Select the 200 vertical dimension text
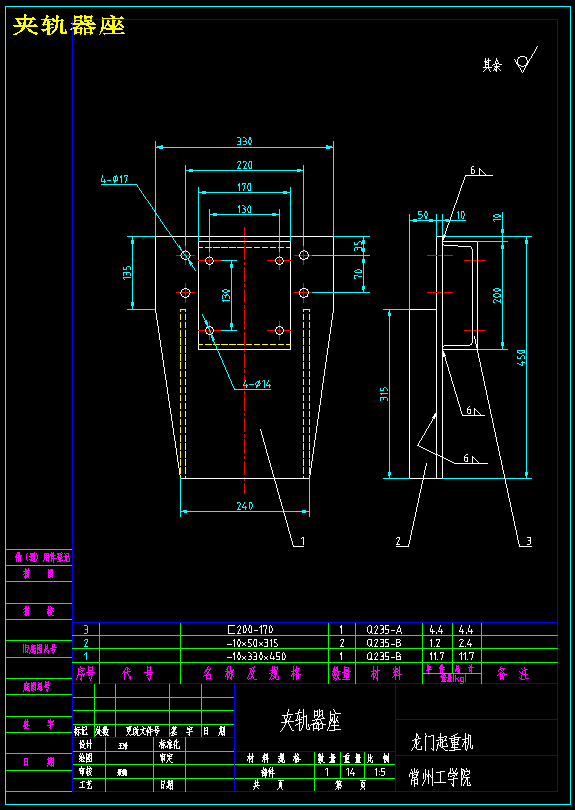Image resolution: width=575 pixels, height=810 pixels. (x=498, y=294)
